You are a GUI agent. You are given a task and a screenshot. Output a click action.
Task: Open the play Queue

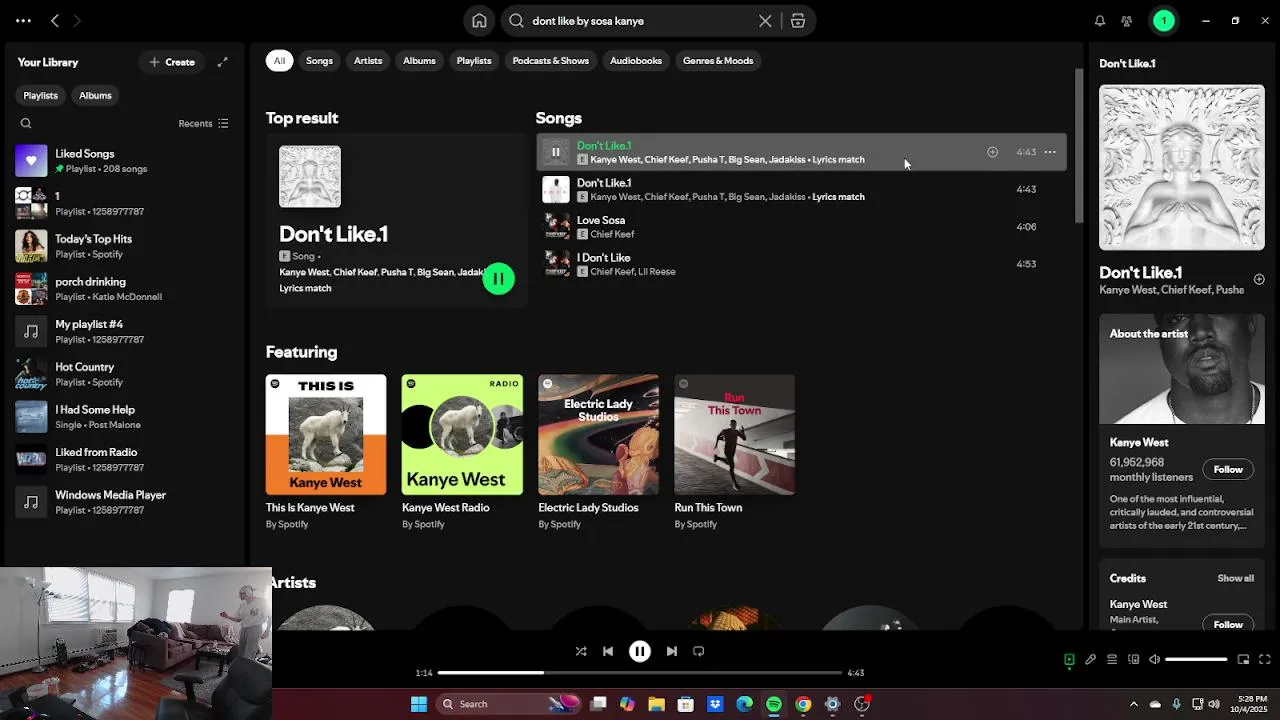coord(1112,659)
